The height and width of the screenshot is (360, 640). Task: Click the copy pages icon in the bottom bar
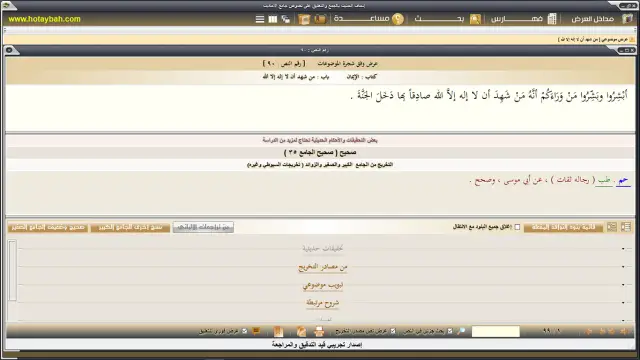pos(301,331)
